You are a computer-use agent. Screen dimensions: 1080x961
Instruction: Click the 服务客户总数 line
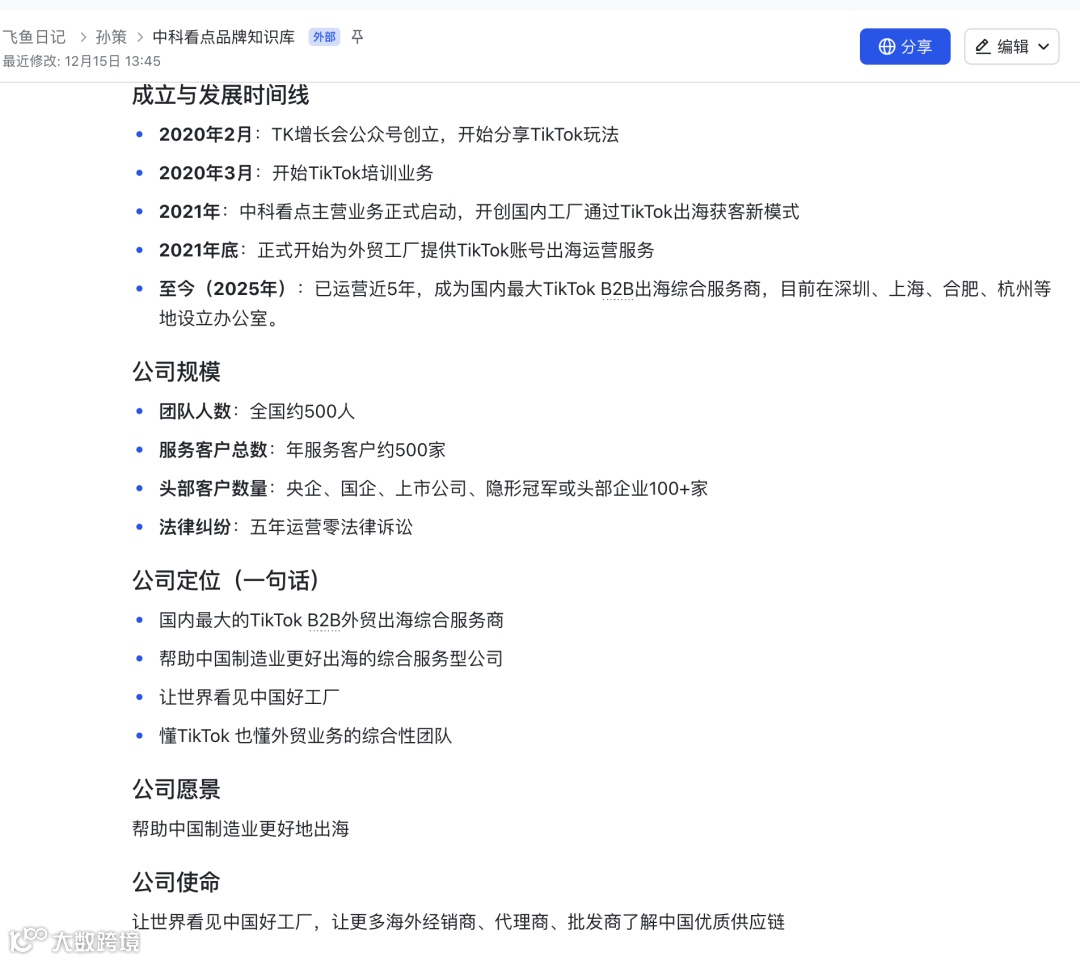coord(302,450)
